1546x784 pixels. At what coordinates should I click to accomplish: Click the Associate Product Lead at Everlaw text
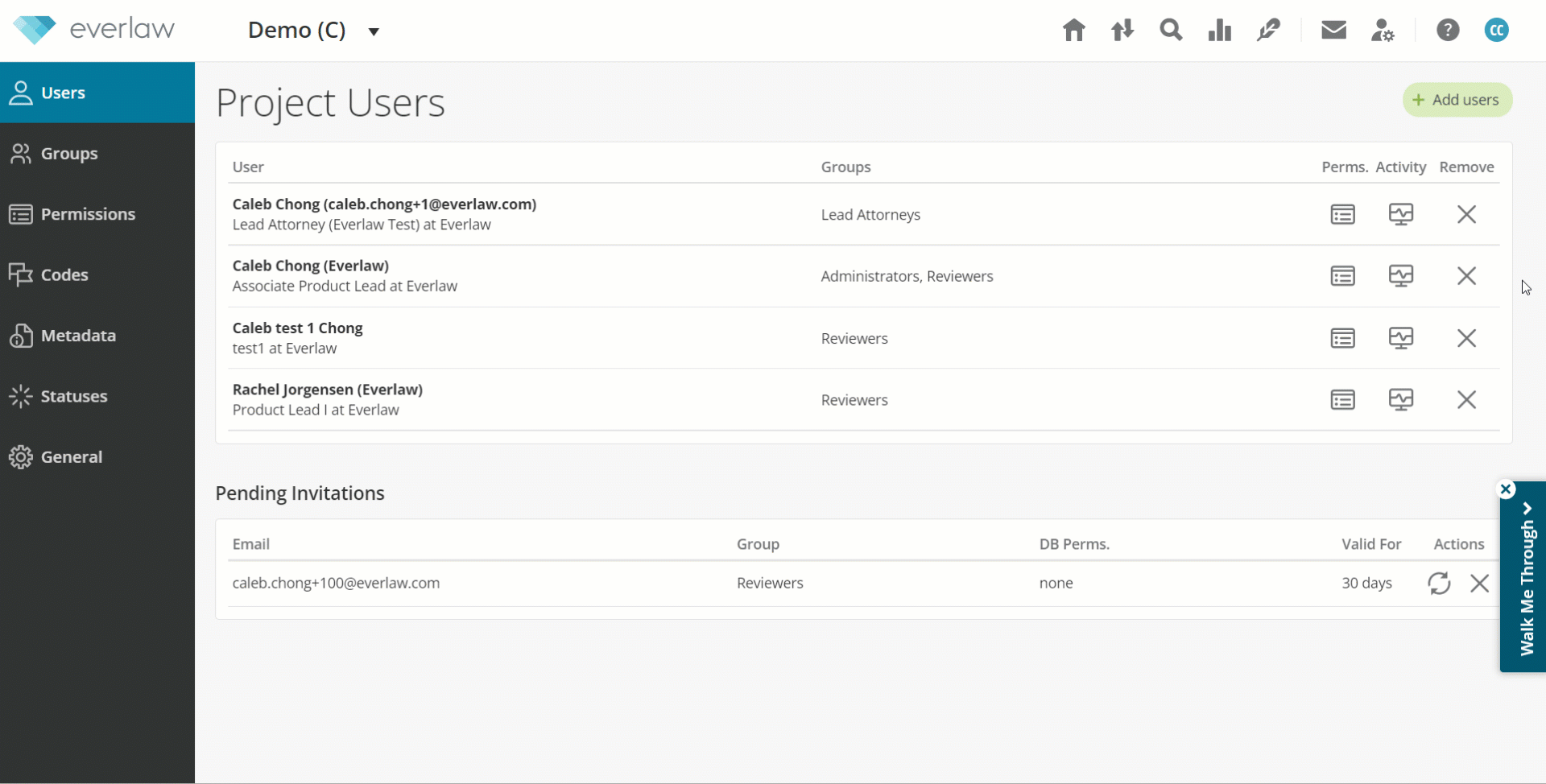[x=345, y=287]
